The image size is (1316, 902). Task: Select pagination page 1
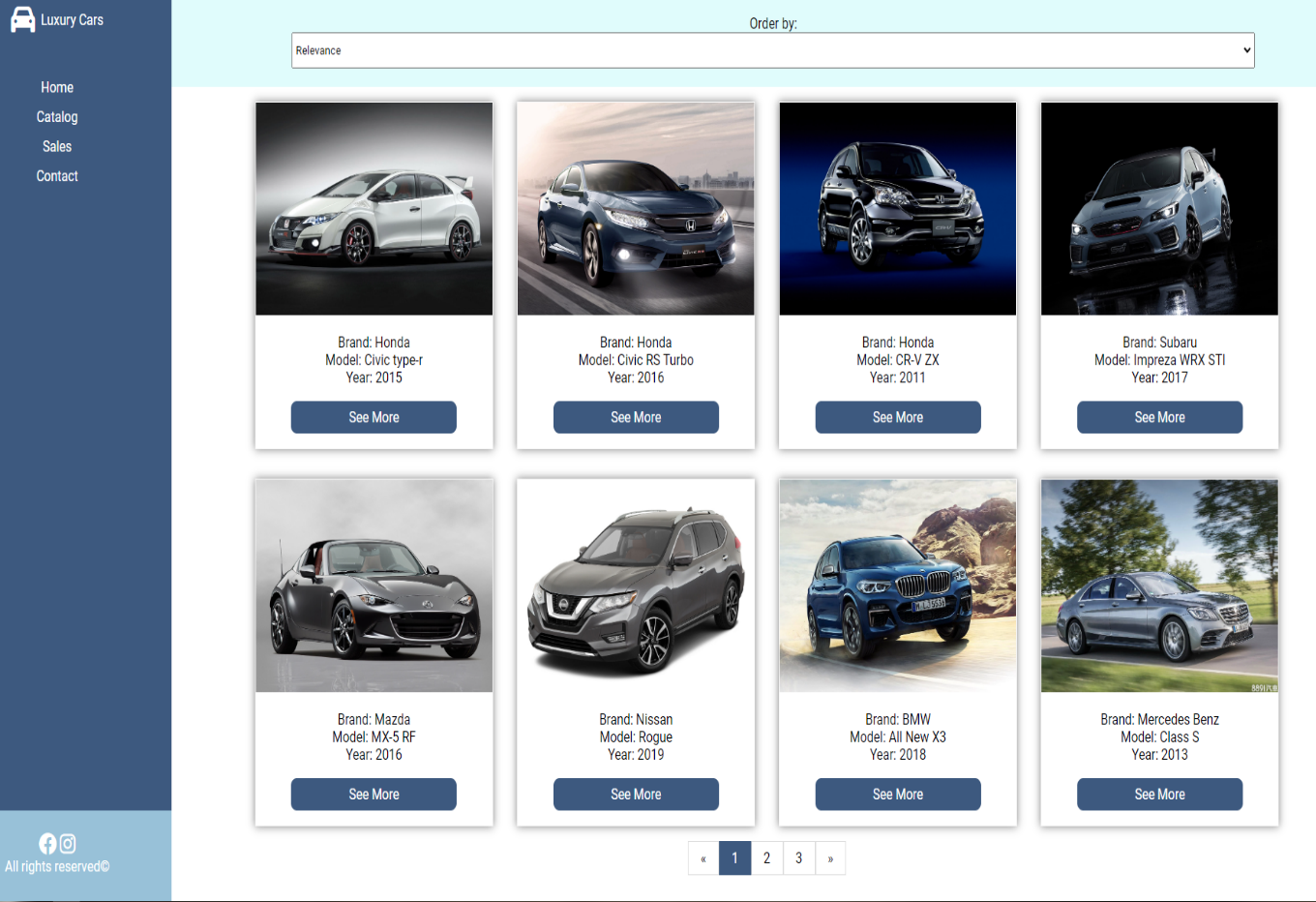[735, 858]
